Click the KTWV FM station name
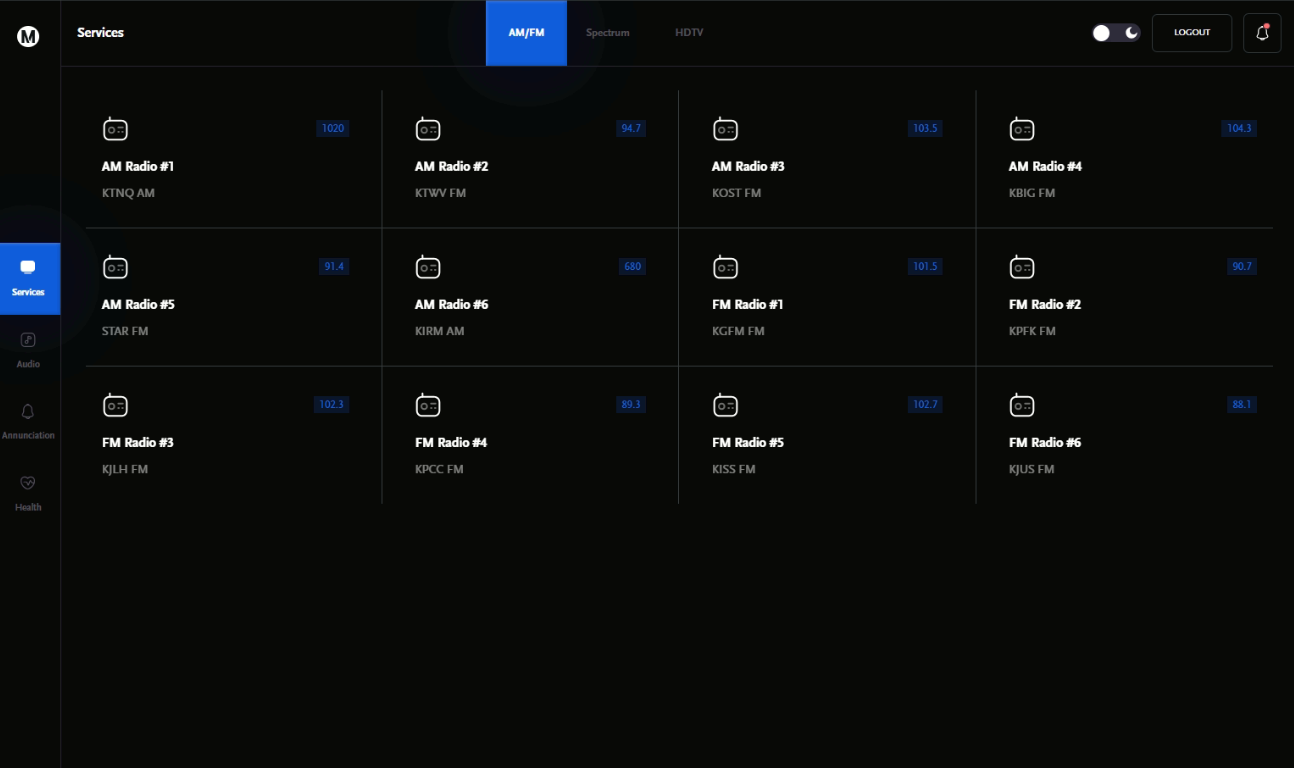The height and width of the screenshot is (768, 1294). coord(440,193)
